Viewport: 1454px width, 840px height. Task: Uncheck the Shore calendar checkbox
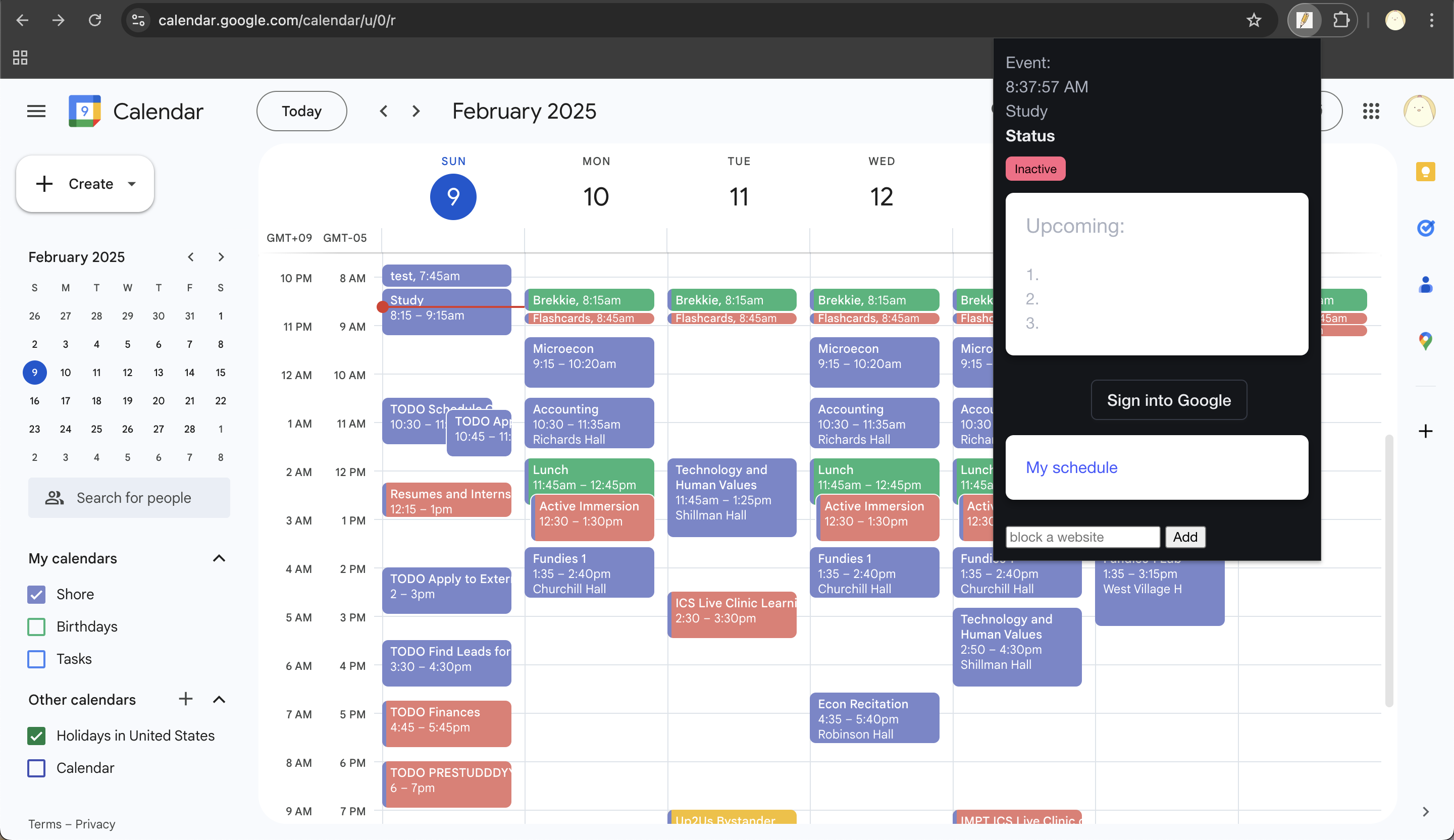coord(36,594)
